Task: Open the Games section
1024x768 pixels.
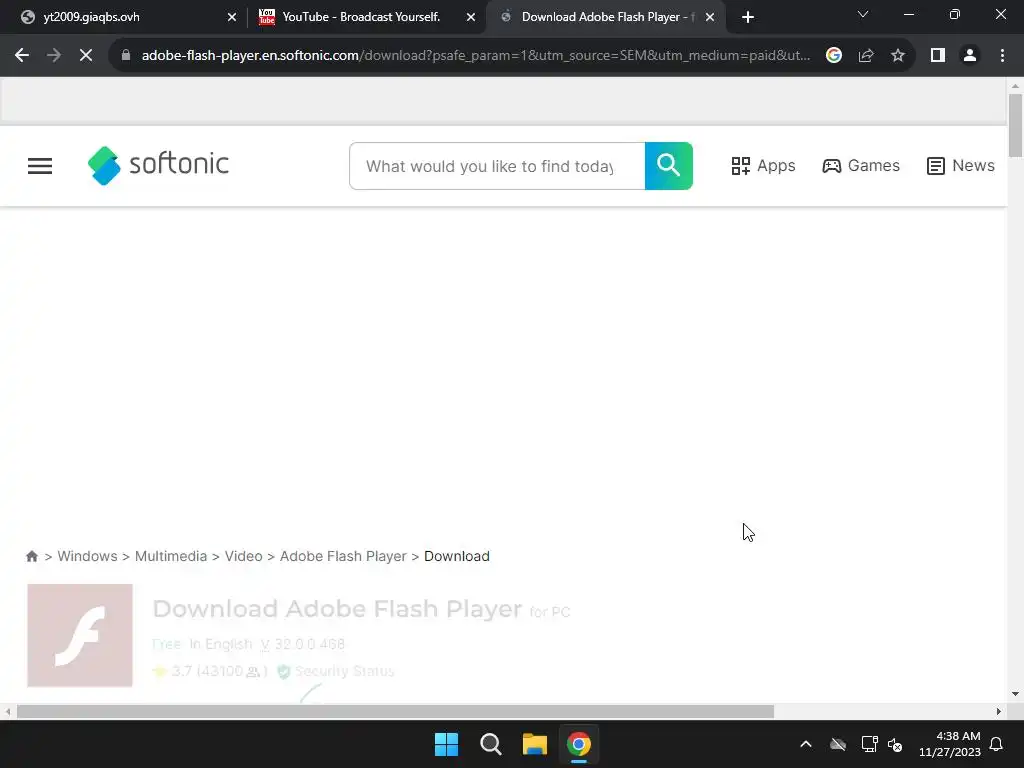Action: pyautogui.click(x=861, y=166)
